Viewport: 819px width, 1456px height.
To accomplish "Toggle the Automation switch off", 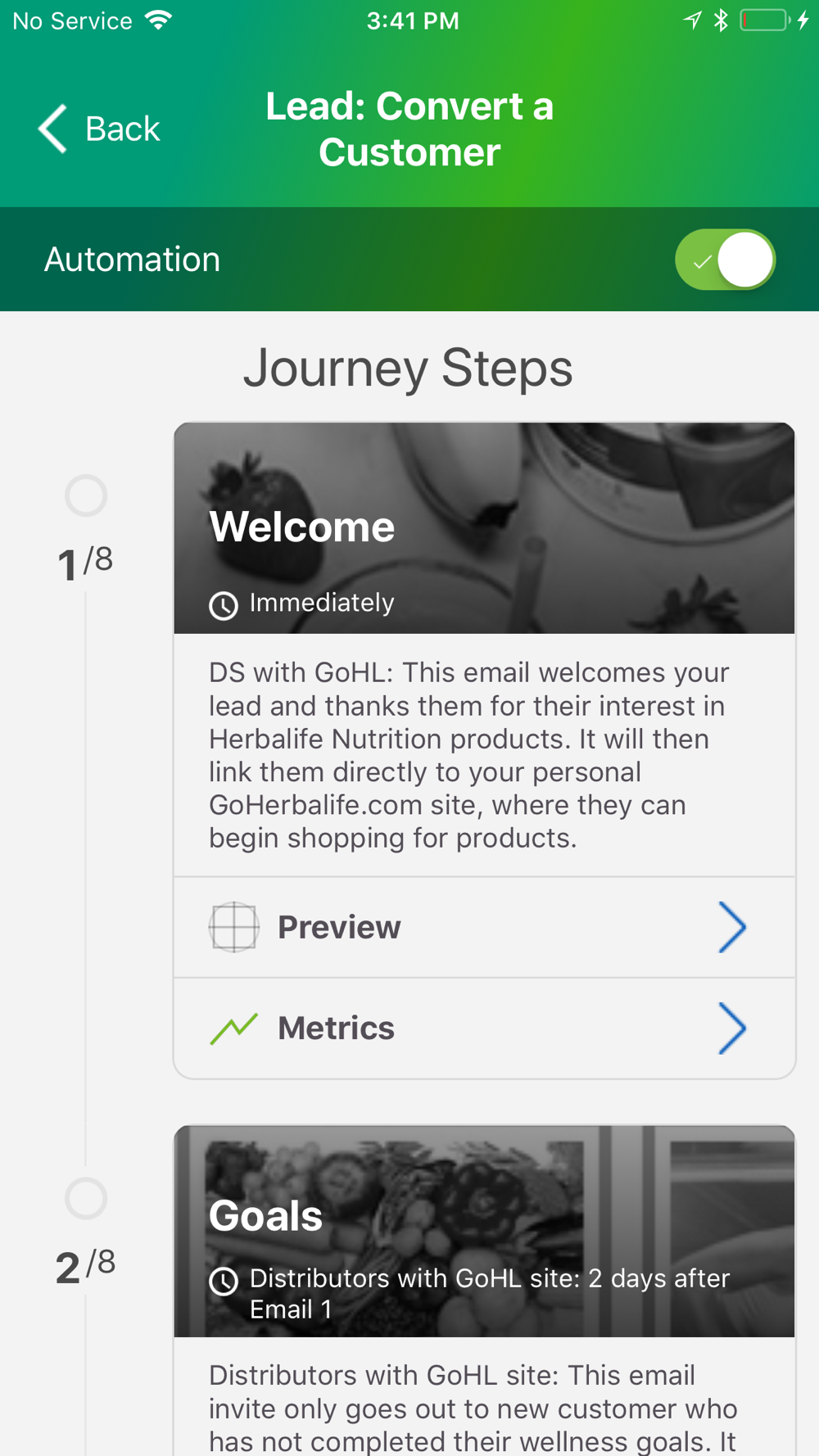I will 725,260.
